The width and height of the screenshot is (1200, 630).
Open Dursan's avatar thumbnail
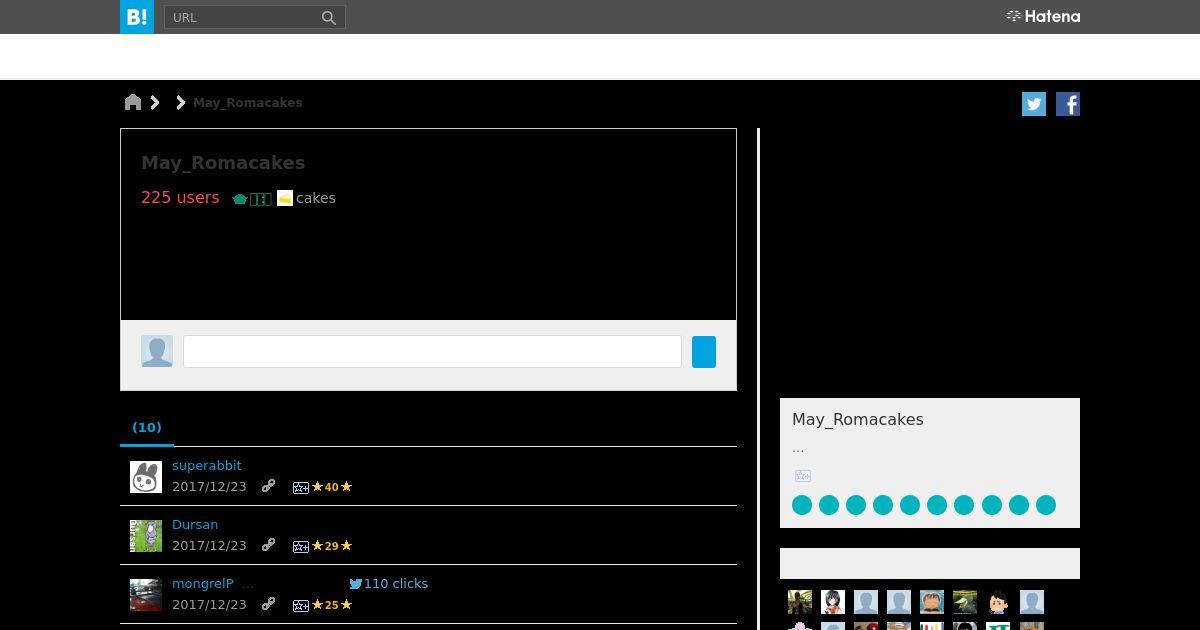click(146, 536)
